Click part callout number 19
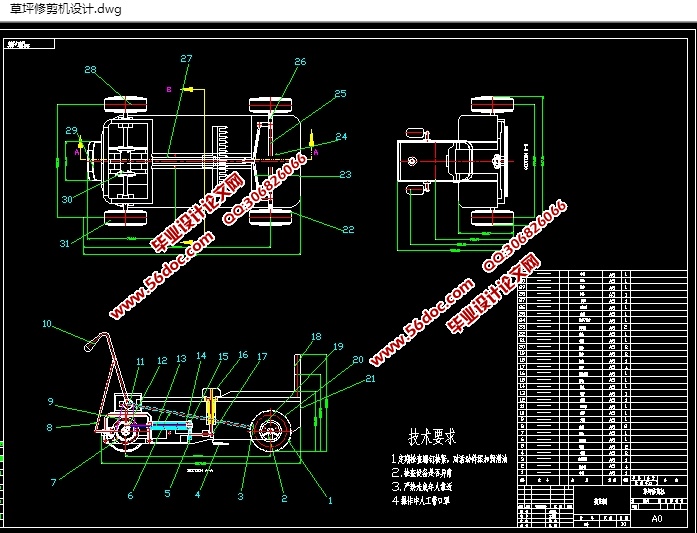This screenshot has height=533, width=697. [x=338, y=346]
